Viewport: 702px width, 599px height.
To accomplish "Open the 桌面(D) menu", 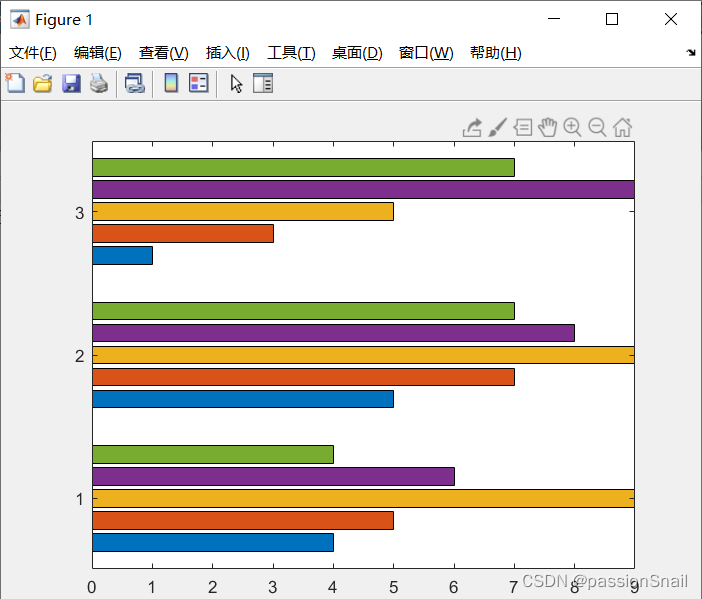I will [x=357, y=53].
